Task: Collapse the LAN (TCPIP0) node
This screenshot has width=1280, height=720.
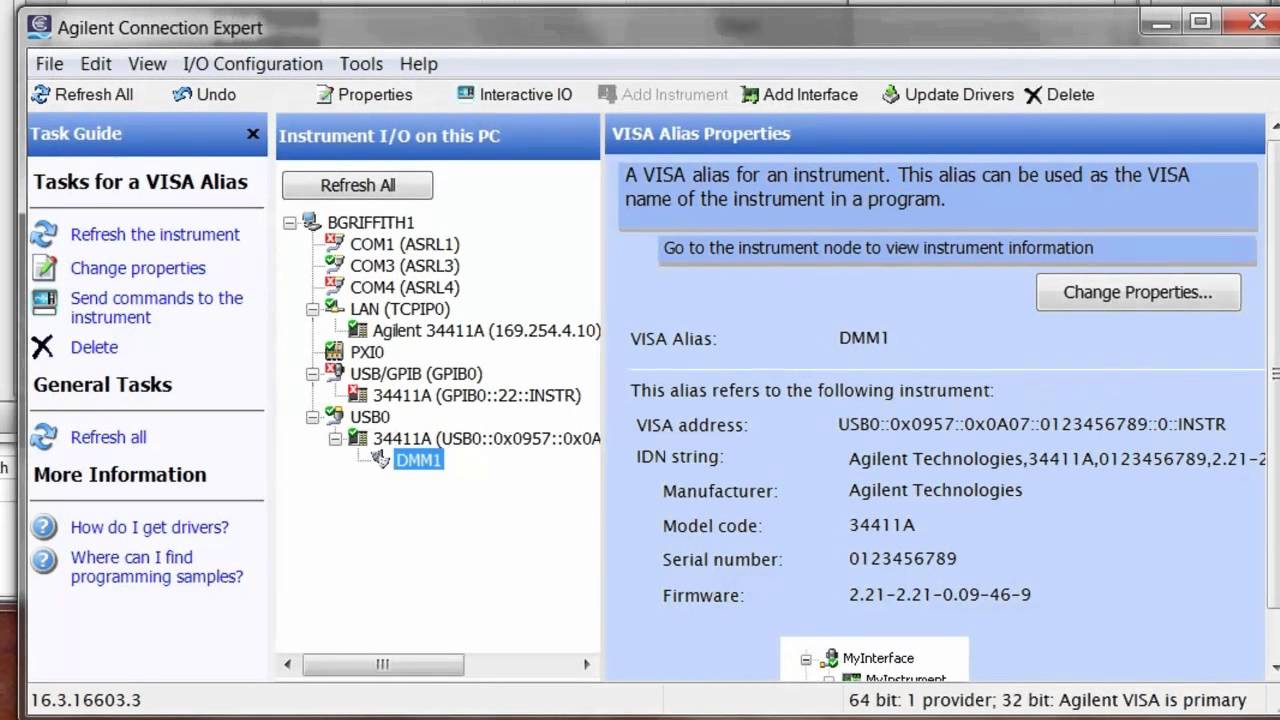Action: point(312,309)
